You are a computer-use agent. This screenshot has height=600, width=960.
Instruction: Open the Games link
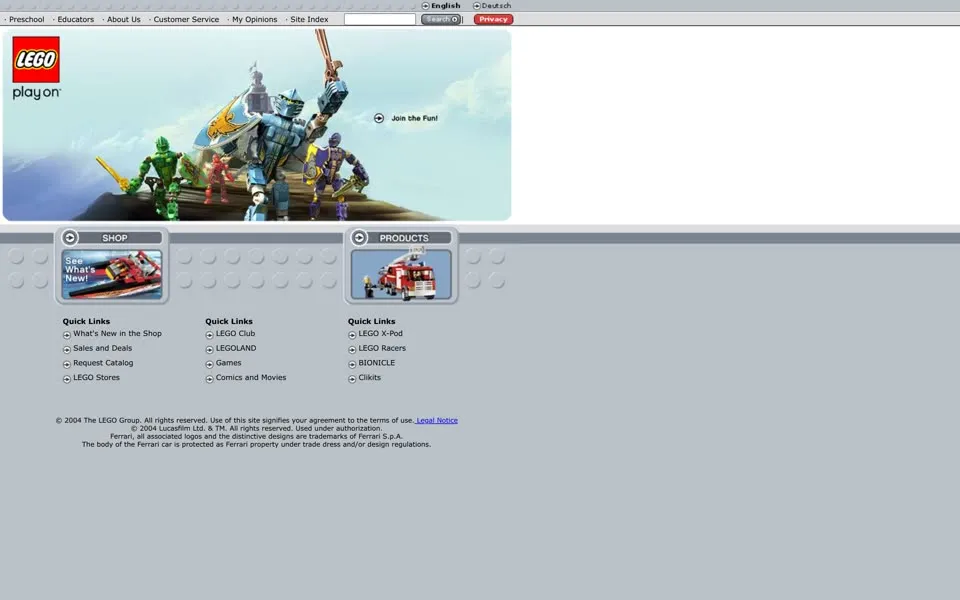pyautogui.click(x=228, y=363)
